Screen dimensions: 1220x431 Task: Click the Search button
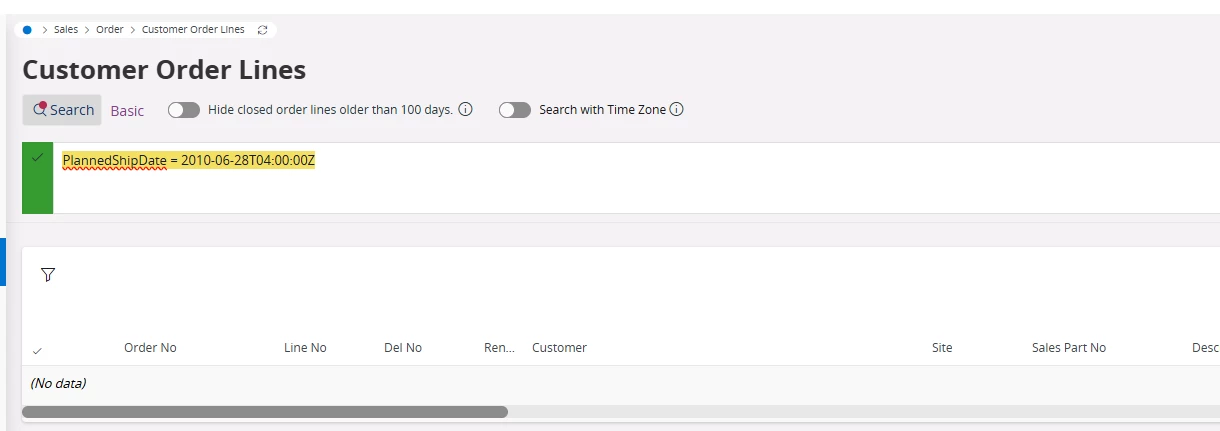[62, 110]
